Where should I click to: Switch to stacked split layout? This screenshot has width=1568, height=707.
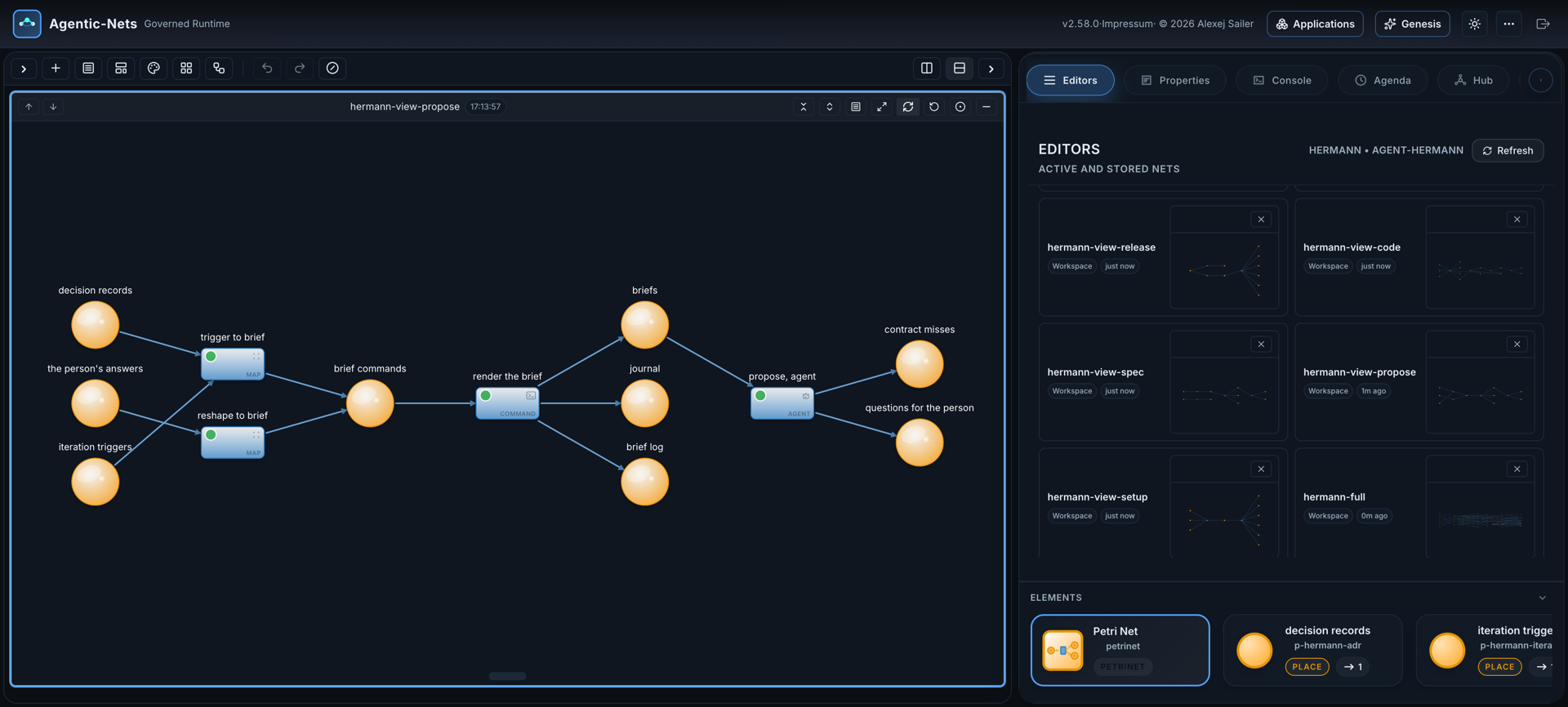point(960,69)
